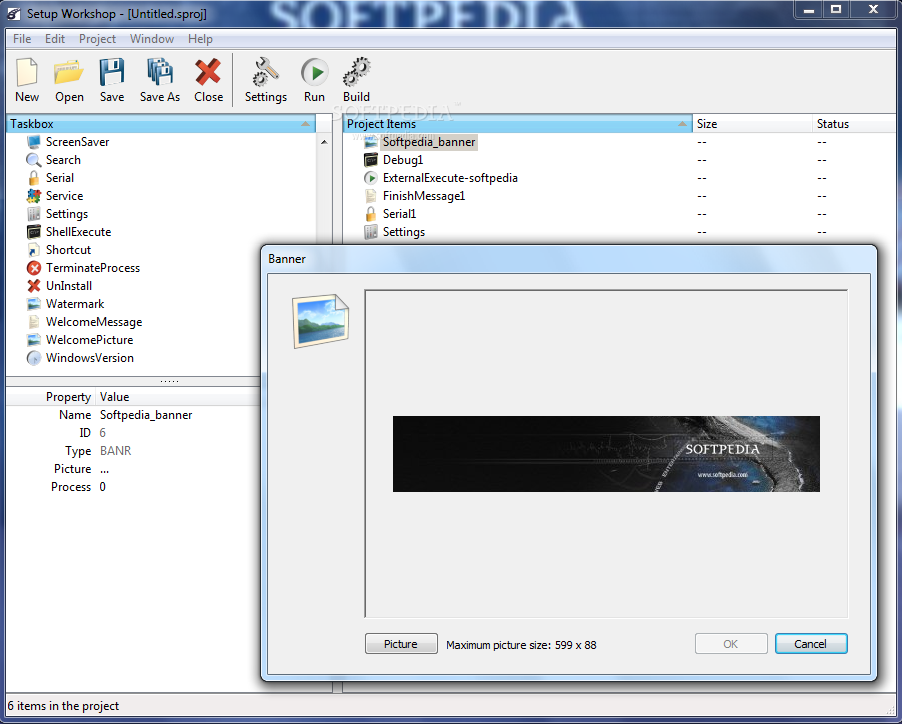902x724 pixels.
Task: Click the Debug1 icon in Project Items
Action: tap(371, 160)
